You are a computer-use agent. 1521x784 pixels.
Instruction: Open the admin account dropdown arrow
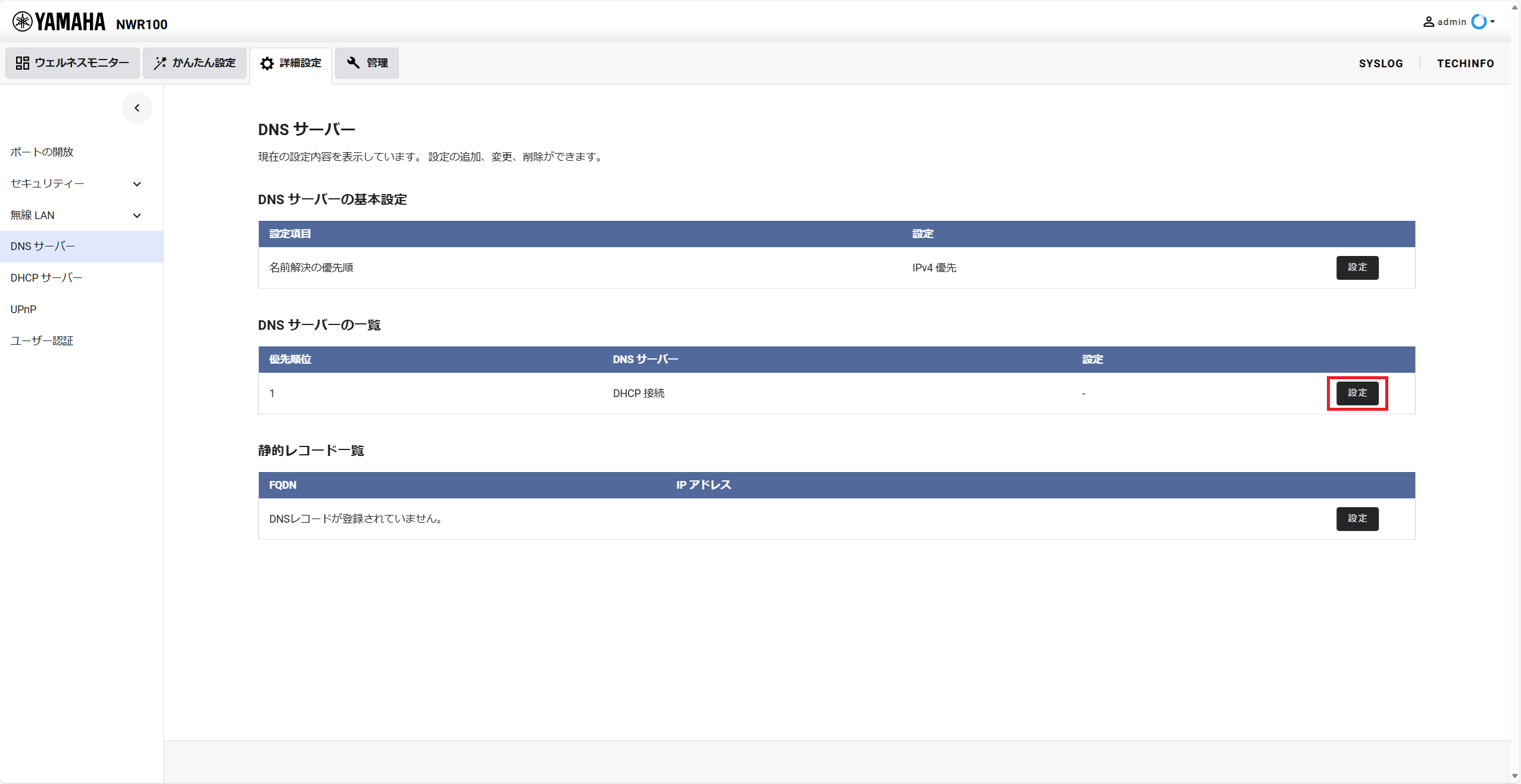click(x=1492, y=22)
